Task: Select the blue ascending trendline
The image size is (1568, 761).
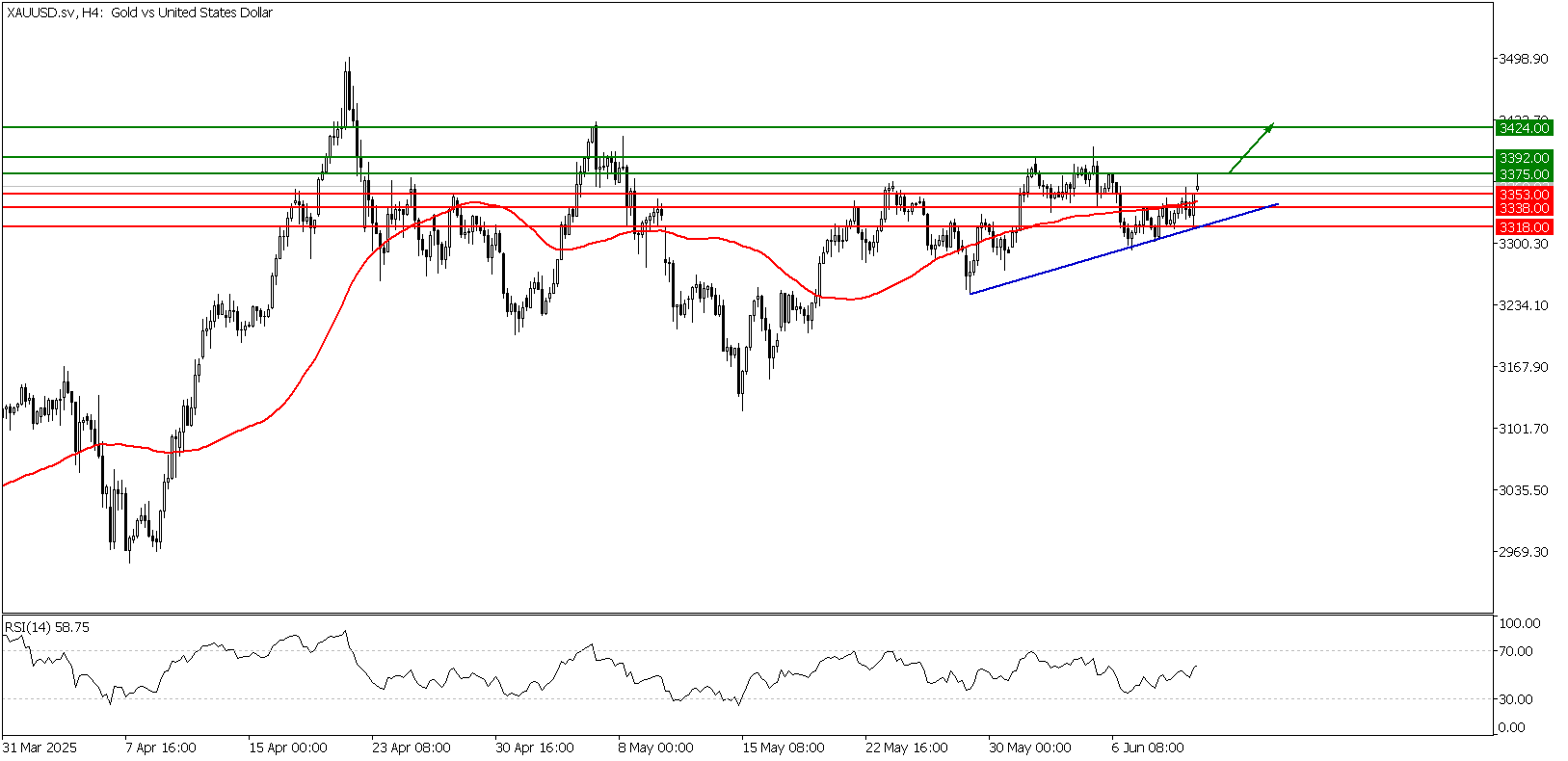Action: pyautogui.click(x=1123, y=251)
